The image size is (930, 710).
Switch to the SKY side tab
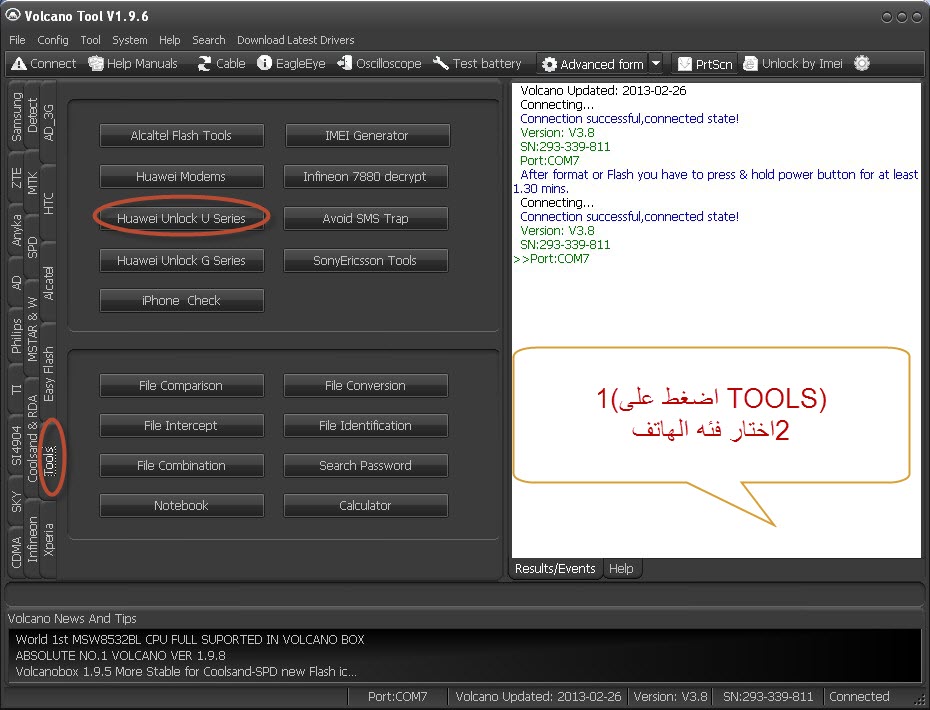click(16, 502)
